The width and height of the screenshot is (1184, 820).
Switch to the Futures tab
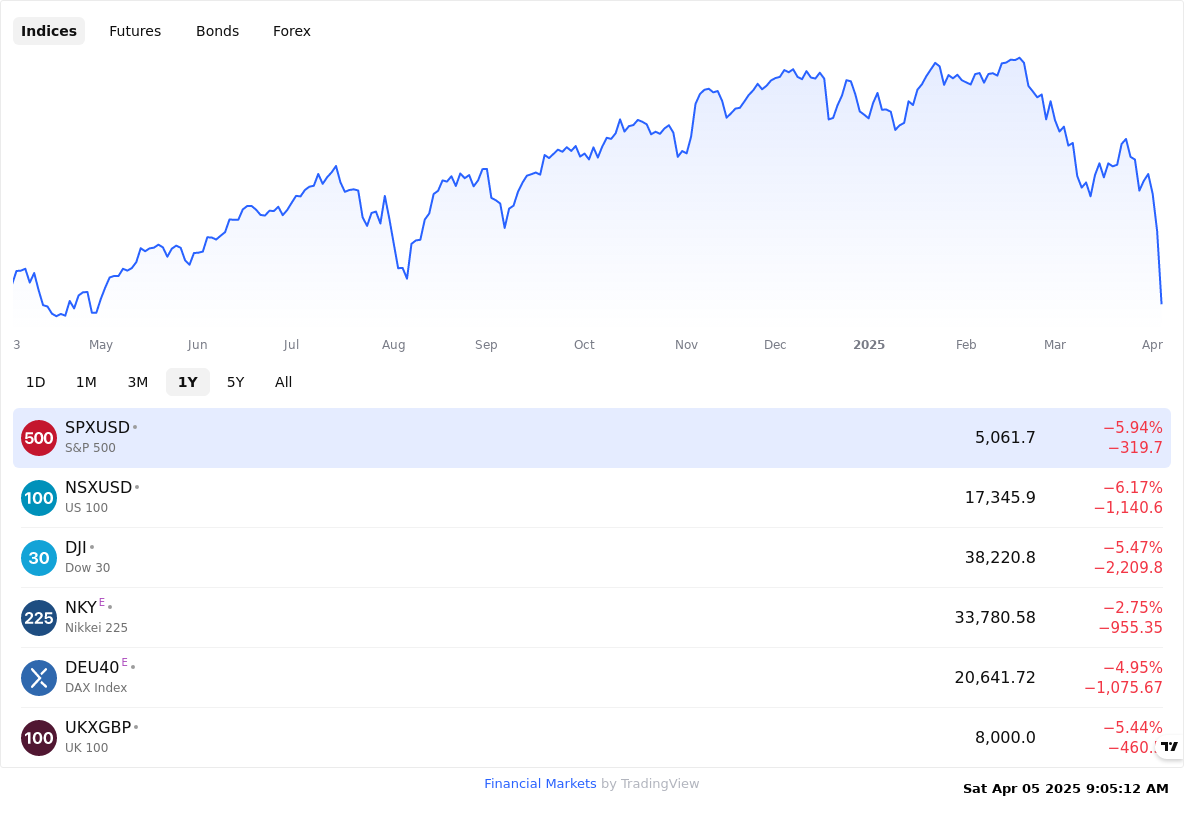click(x=135, y=31)
